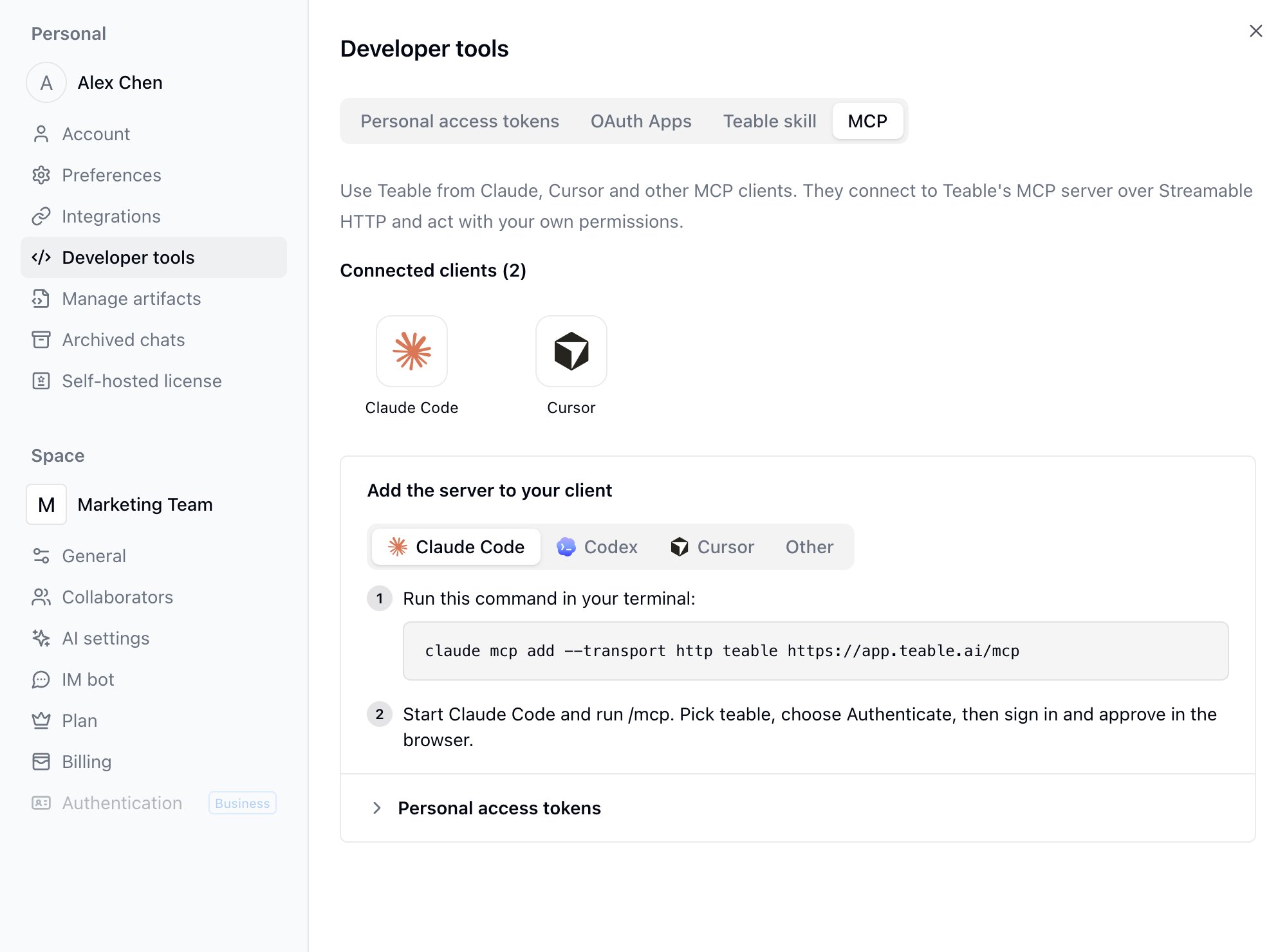
Task: Click the claude mcp add command box
Action: pos(815,651)
